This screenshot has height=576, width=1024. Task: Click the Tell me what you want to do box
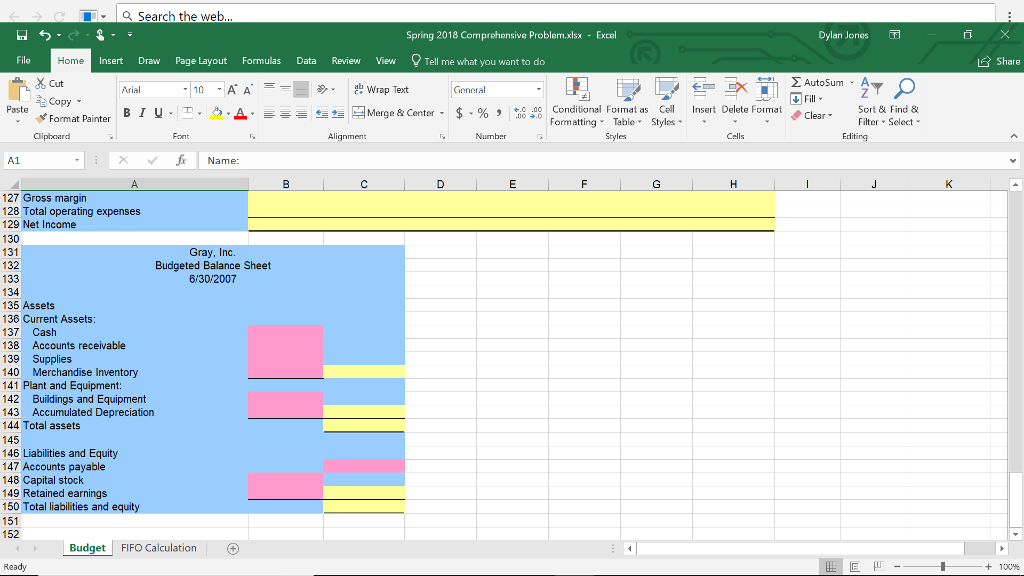click(478, 61)
